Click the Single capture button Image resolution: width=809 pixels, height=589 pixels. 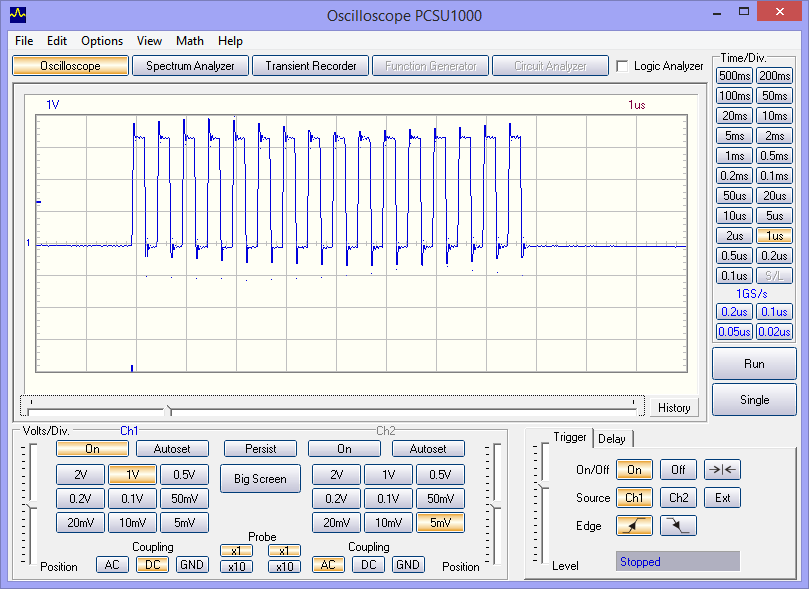point(754,400)
